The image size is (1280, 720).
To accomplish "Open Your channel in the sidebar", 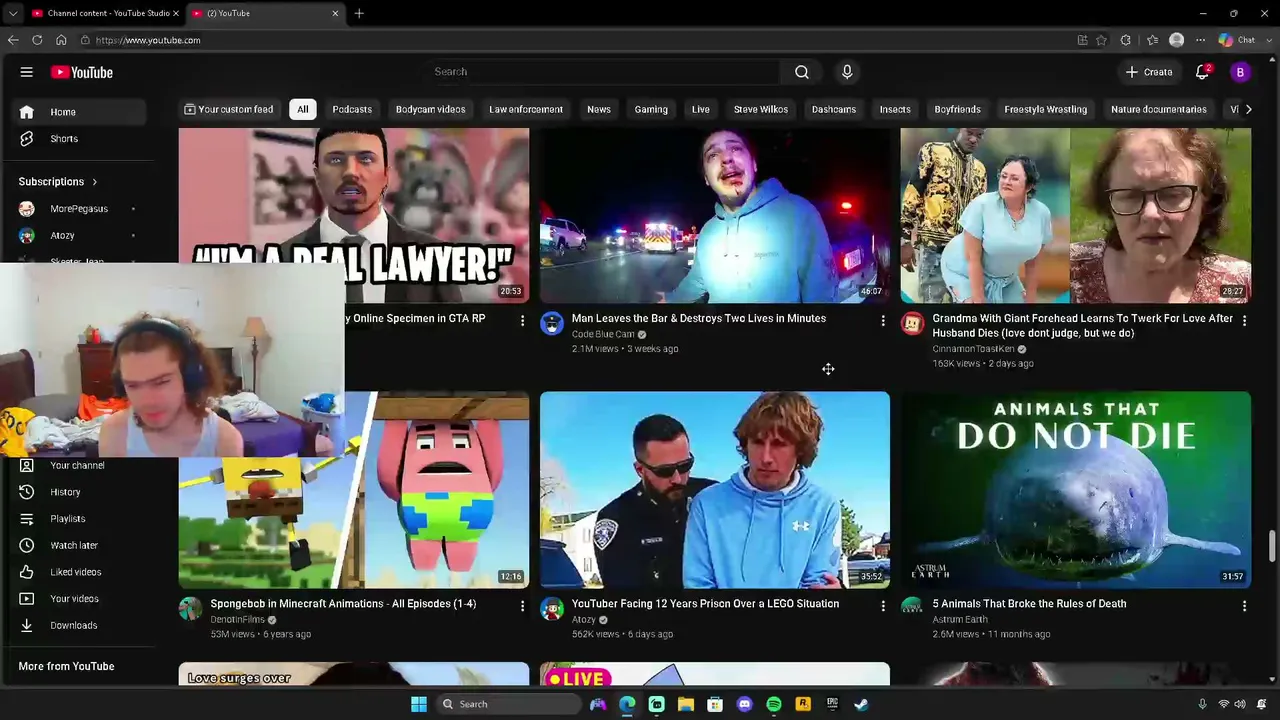I will pyautogui.click(x=80, y=466).
